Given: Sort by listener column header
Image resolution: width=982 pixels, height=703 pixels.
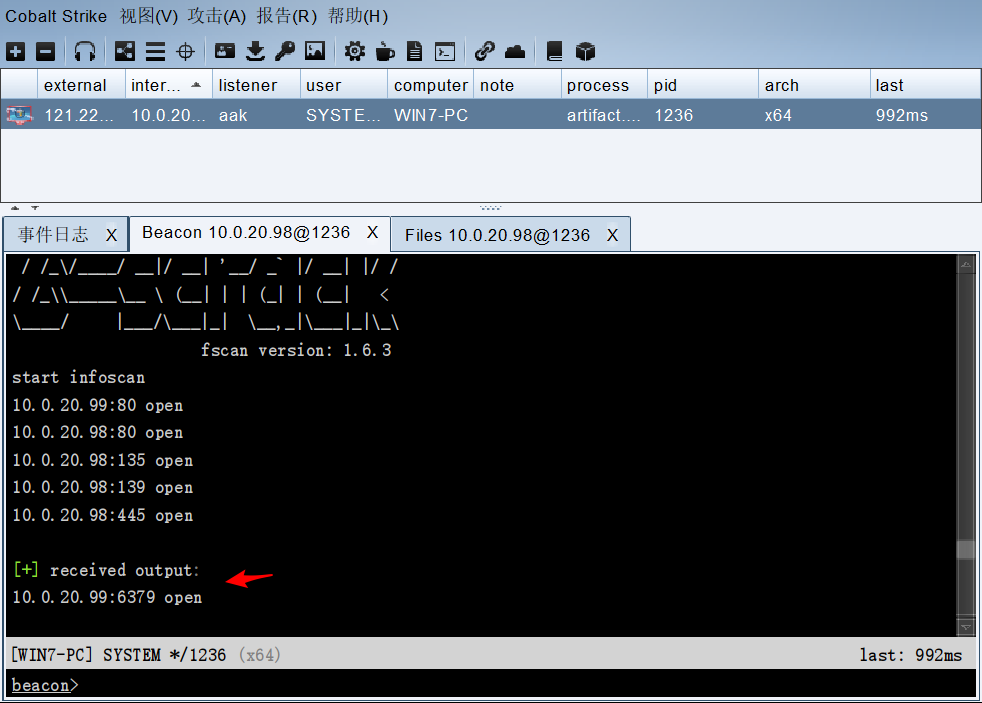Looking at the screenshot, I should click(x=256, y=85).
